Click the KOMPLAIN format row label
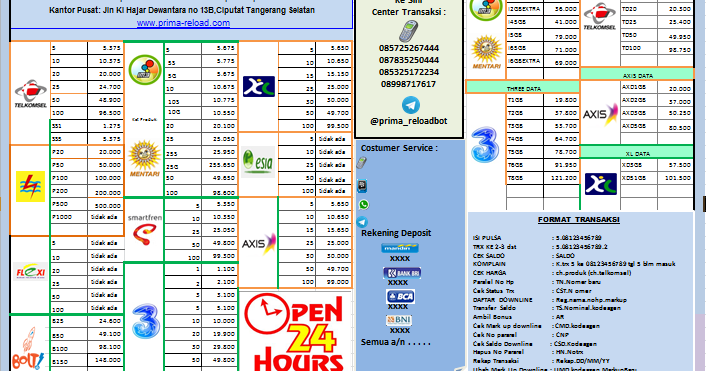This screenshot has height=371, width=706. click(x=489, y=264)
